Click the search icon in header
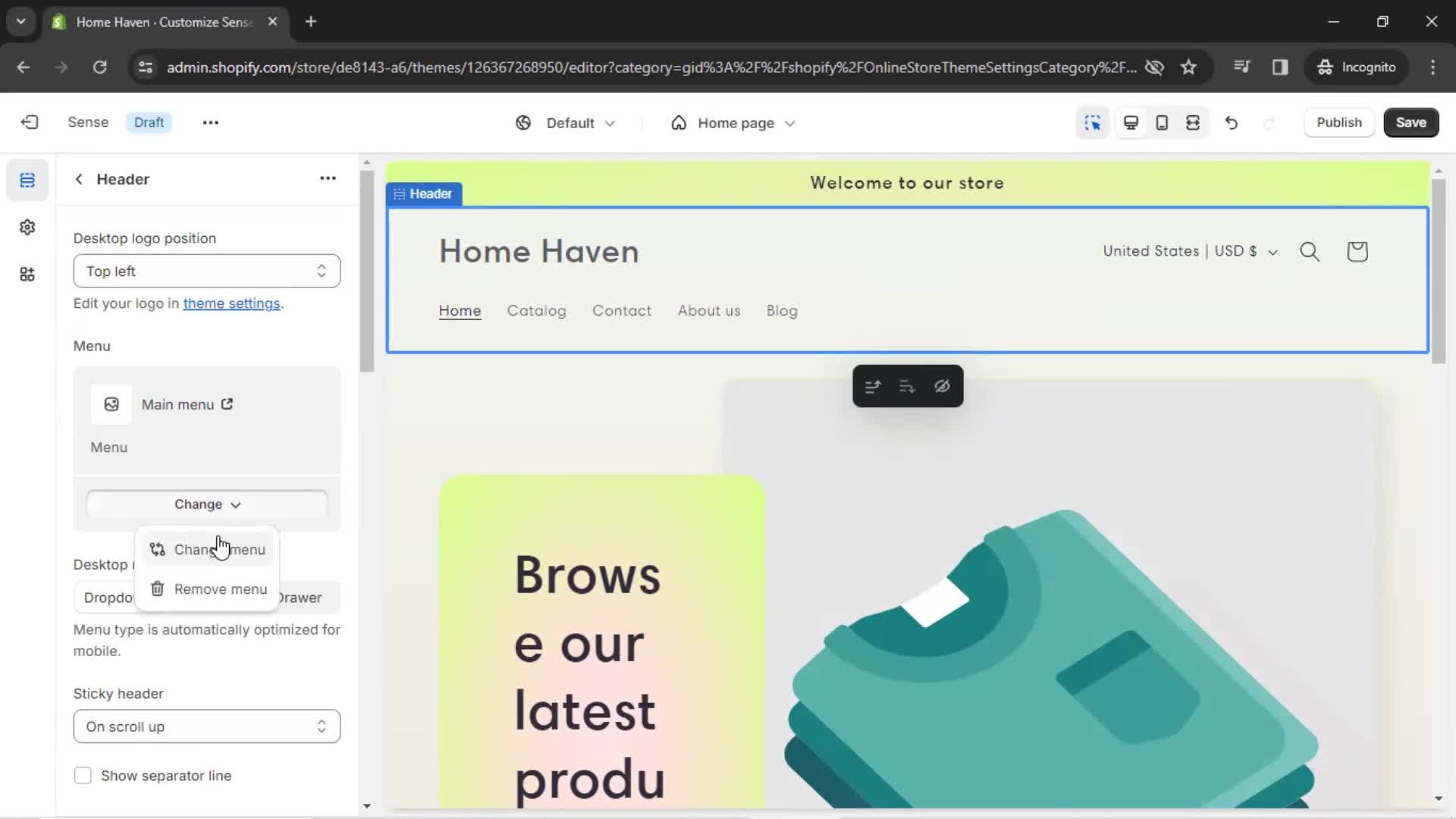Image resolution: width=1456 pixels, height=819 pixels. 1310,252
